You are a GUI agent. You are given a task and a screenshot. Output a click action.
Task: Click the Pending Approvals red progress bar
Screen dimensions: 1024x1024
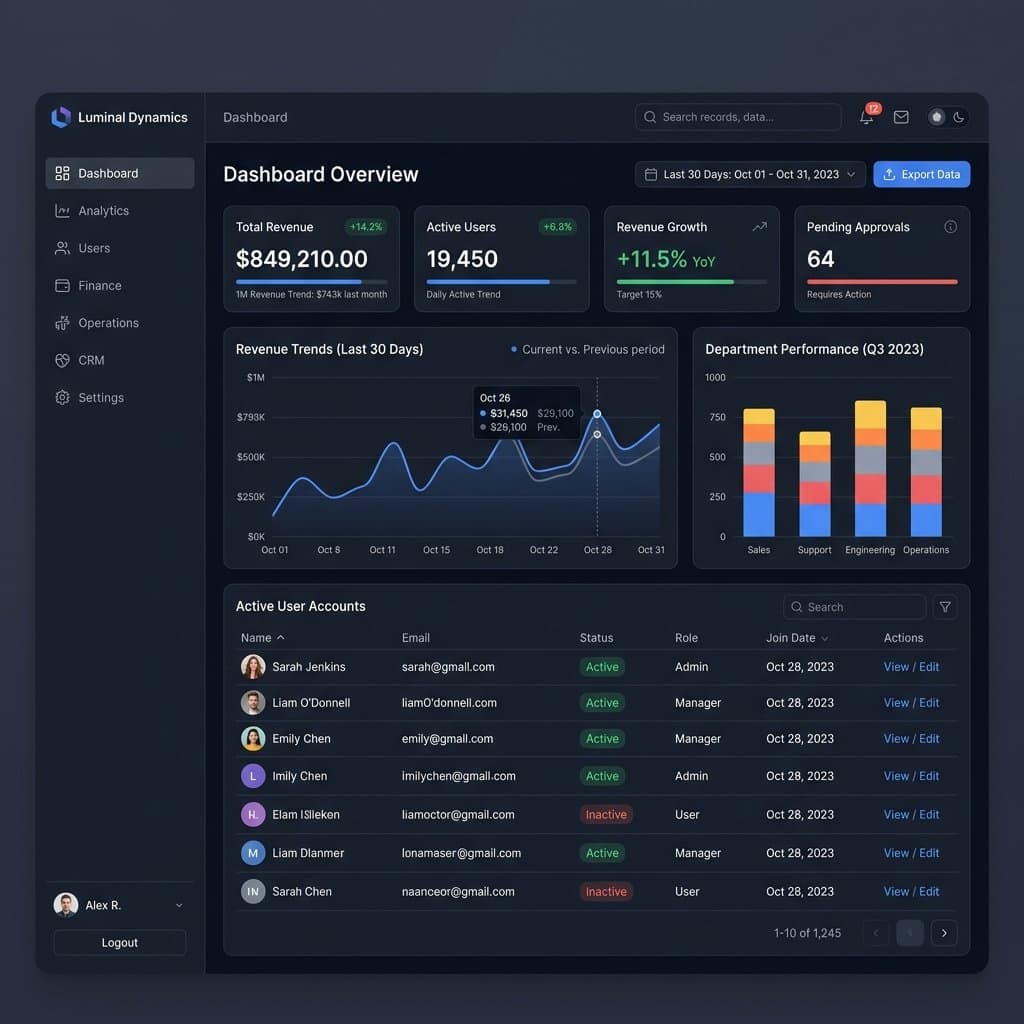882,282
